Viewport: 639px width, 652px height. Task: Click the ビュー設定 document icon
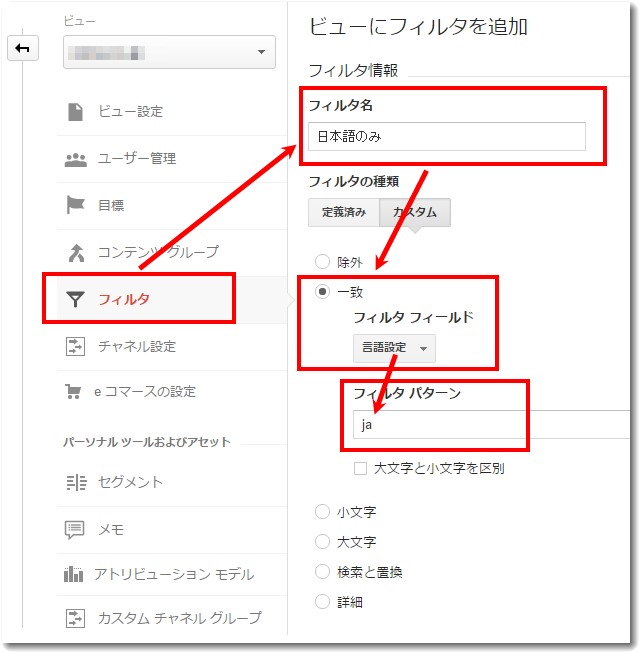click(x=75, y=112)
